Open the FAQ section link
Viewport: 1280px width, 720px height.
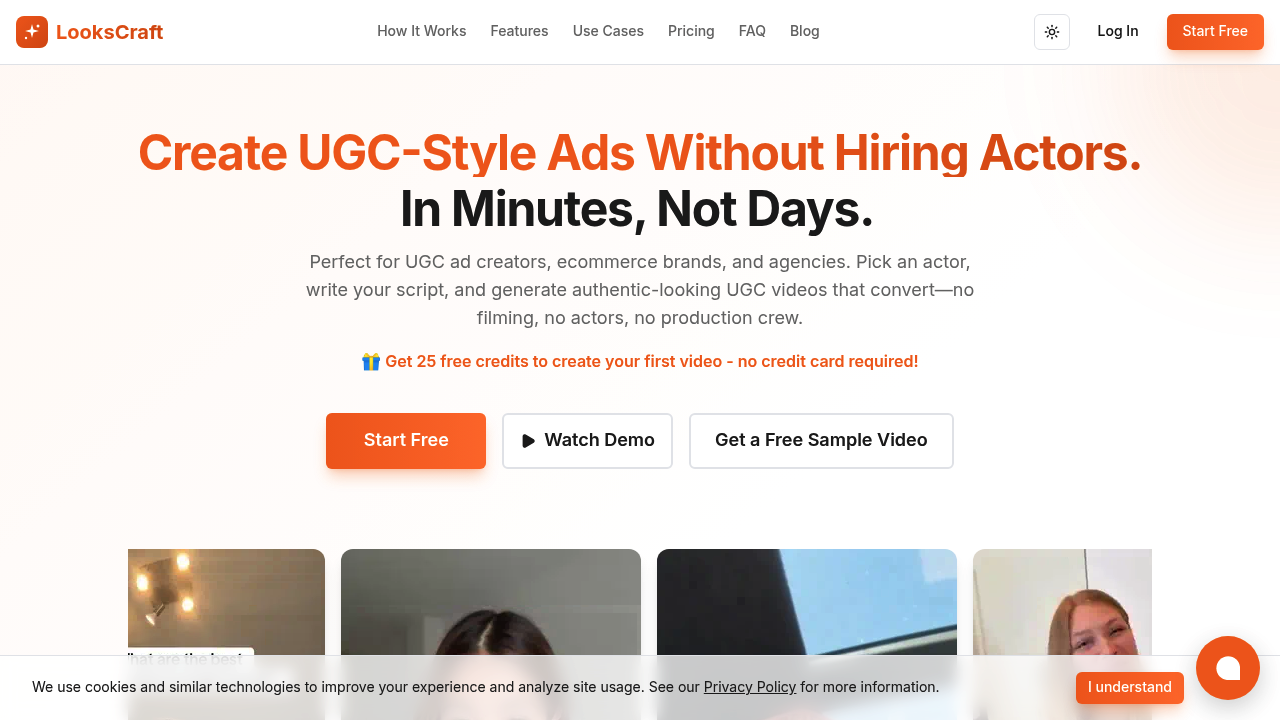tap(752, 31)
